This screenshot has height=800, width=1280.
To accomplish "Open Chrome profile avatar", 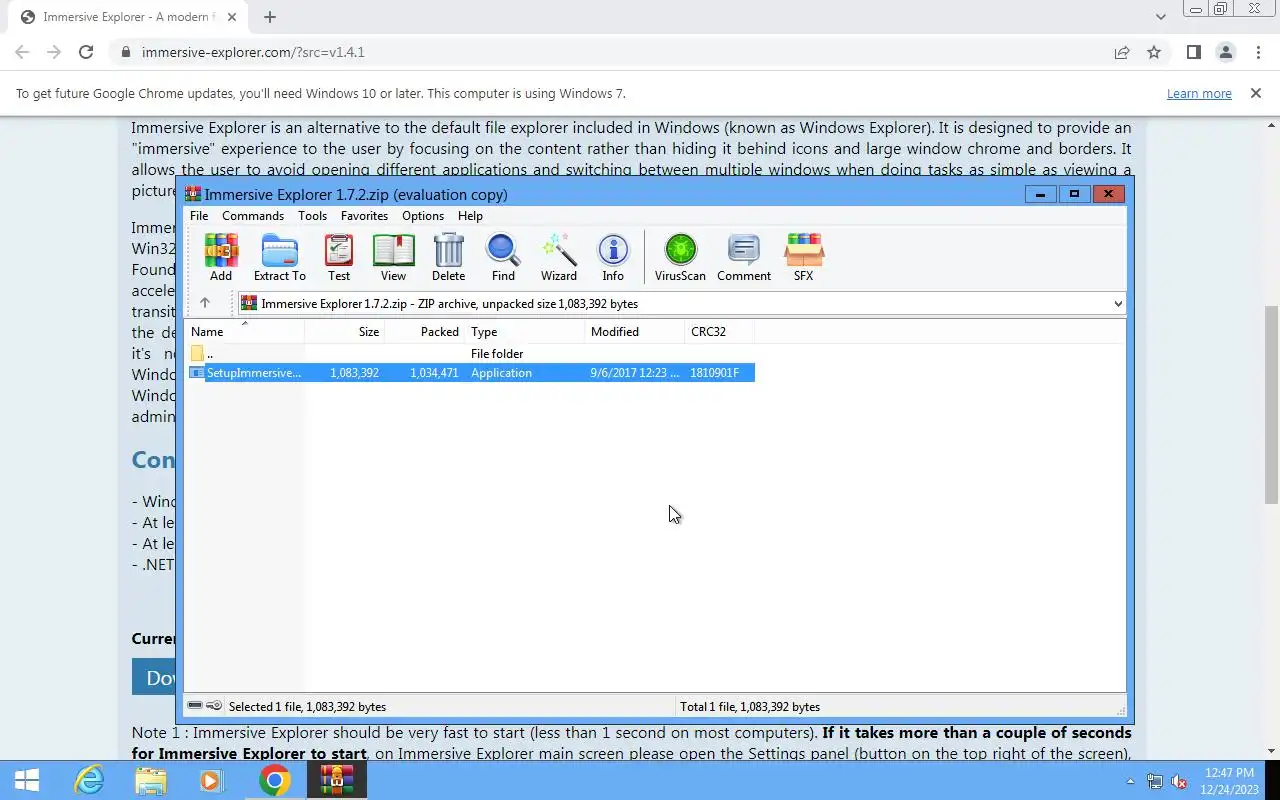I will (x=1225, y=52).
